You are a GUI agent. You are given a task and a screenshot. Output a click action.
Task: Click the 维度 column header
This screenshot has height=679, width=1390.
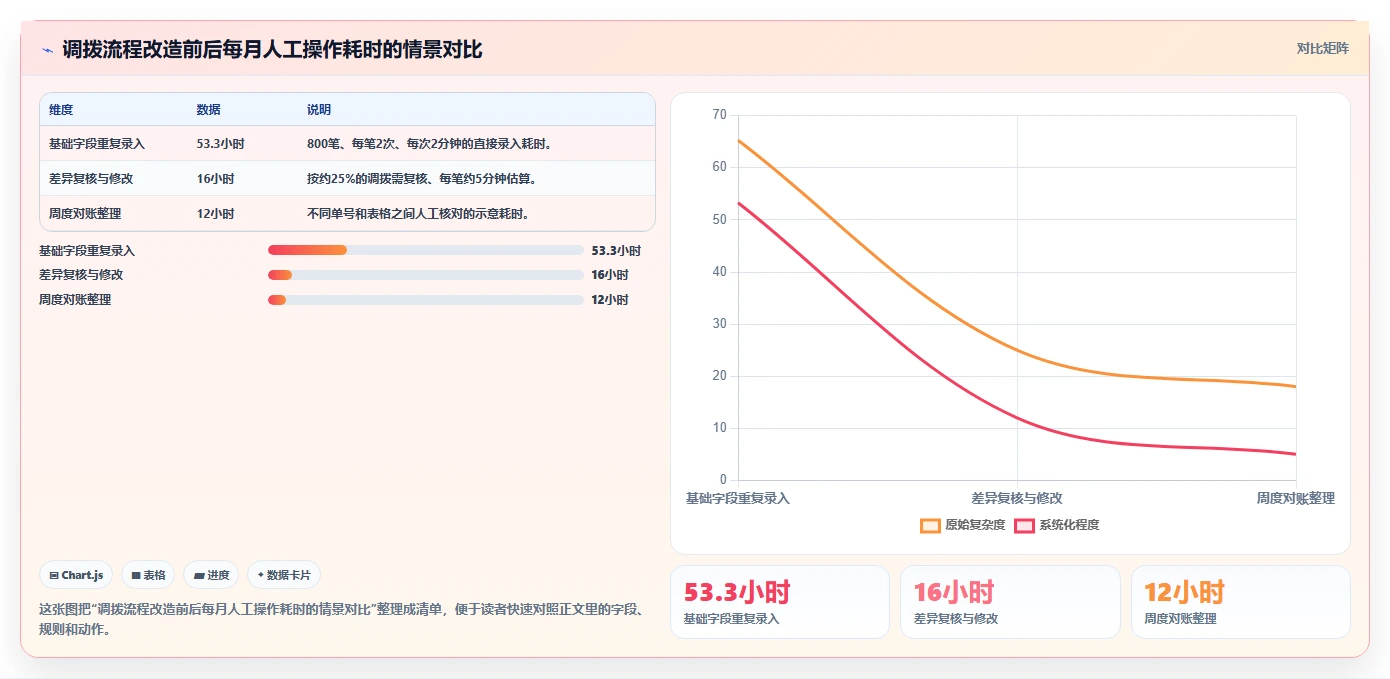61,110
